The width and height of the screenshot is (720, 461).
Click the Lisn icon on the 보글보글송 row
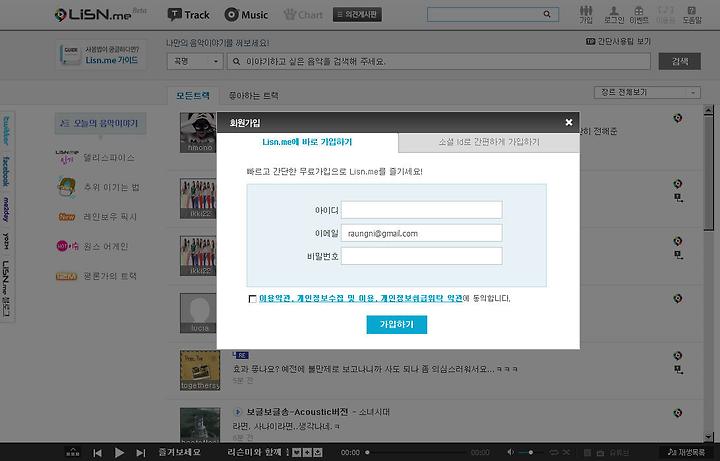(x=678, y=413)
